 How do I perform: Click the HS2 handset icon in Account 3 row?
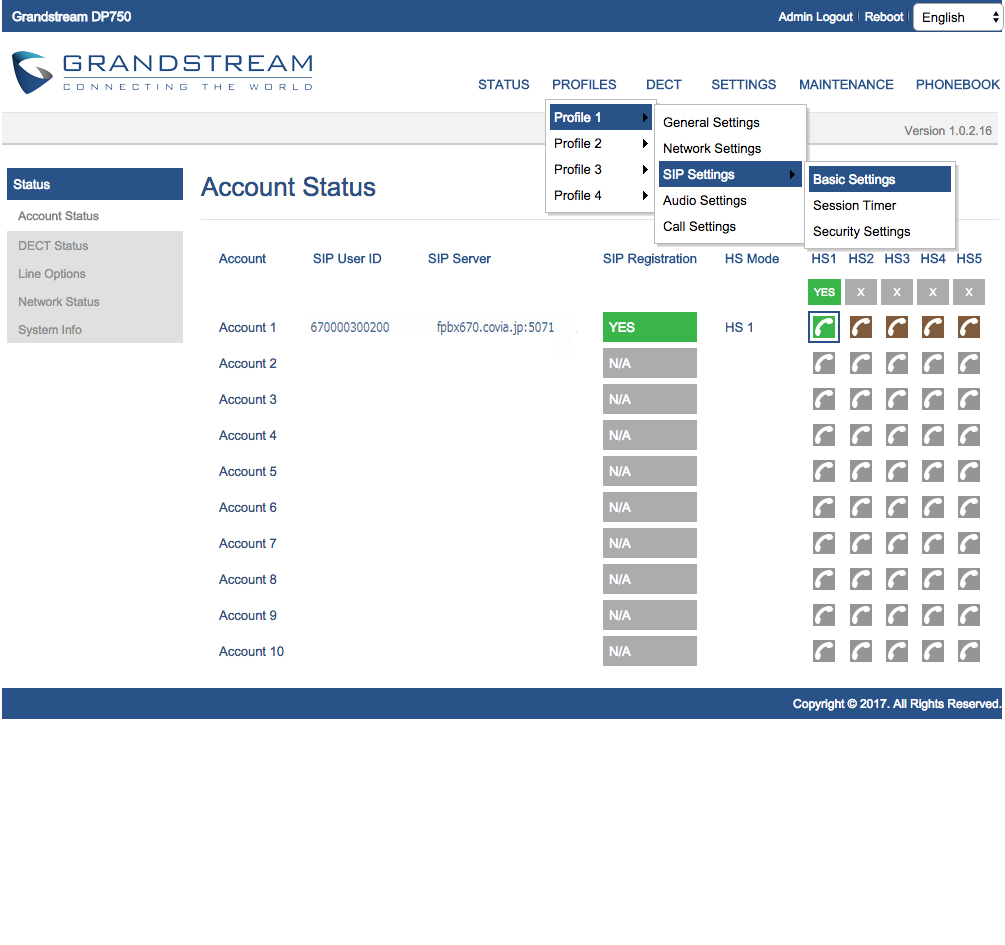pyautogui.click(x=861, y=399)
